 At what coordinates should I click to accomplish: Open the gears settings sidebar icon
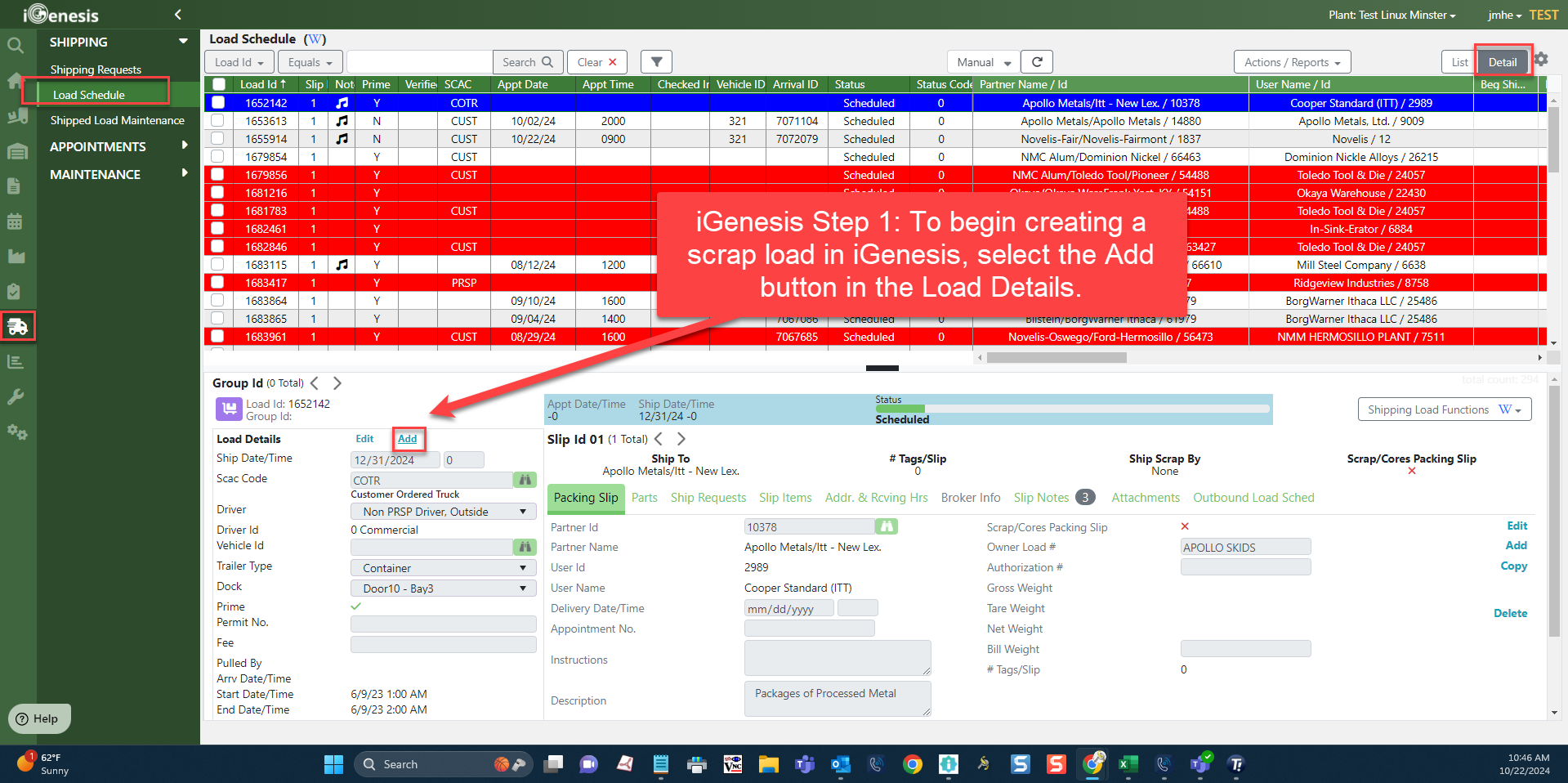click(x=17, y=432)
